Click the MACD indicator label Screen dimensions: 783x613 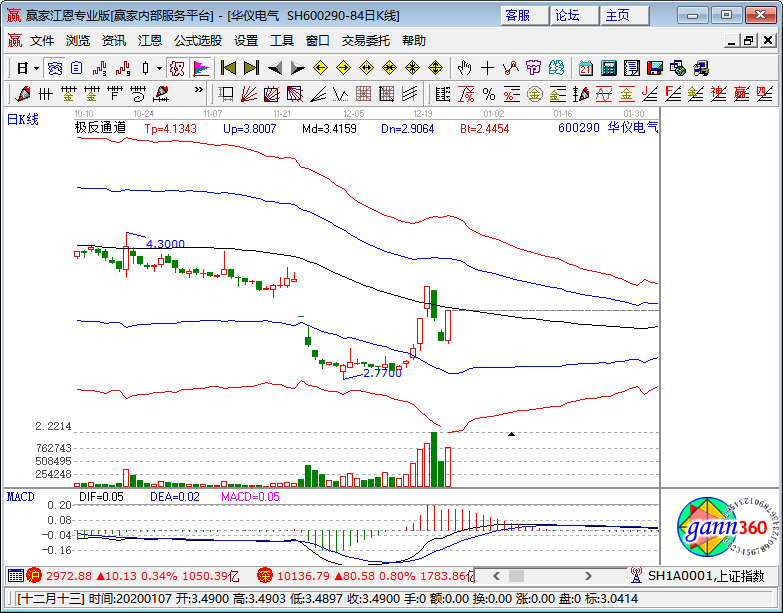click(21, 497)
